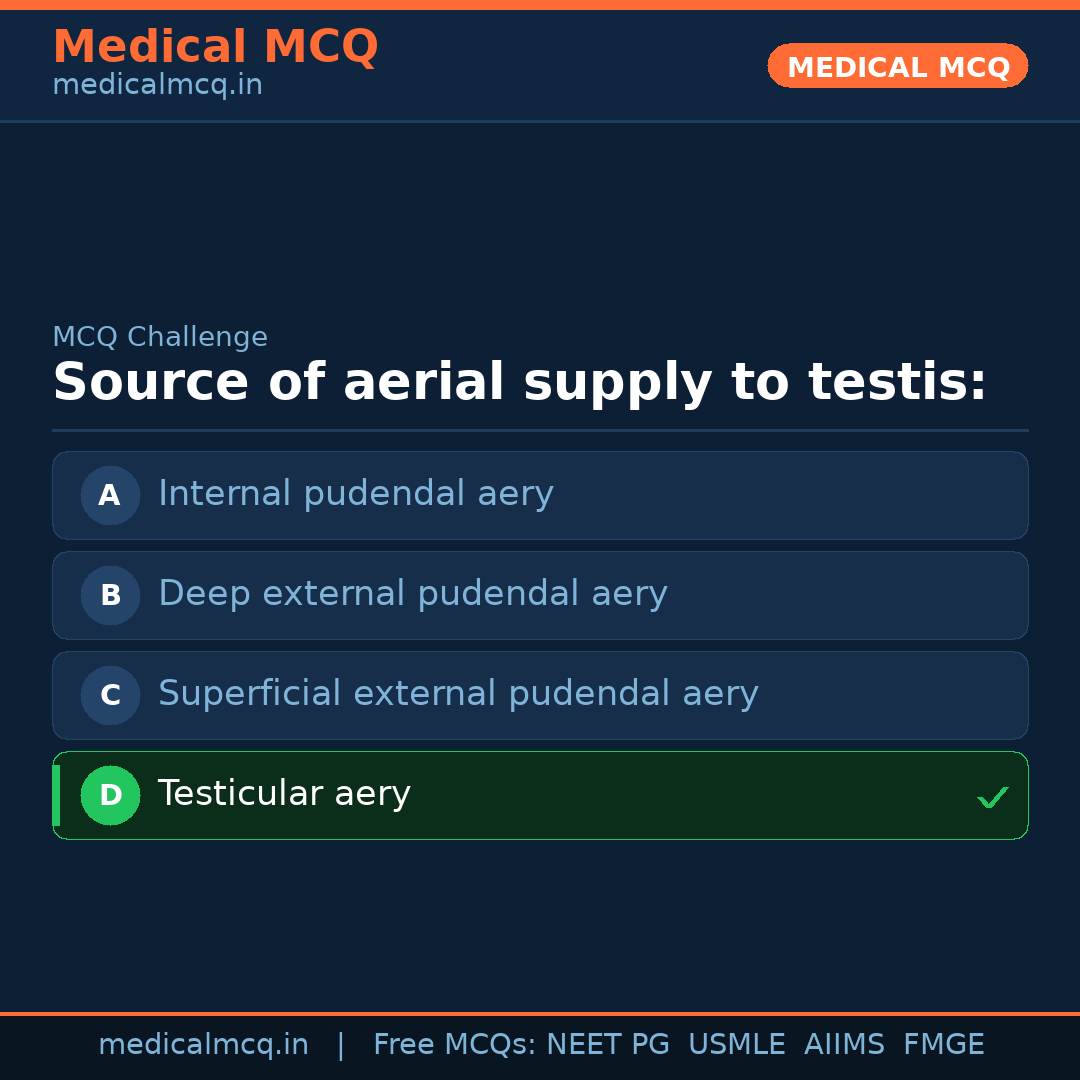Click the MCQ Challenge label
Image resolution: width=1080 pixels, height=1080 pixels.
[160, 337]
